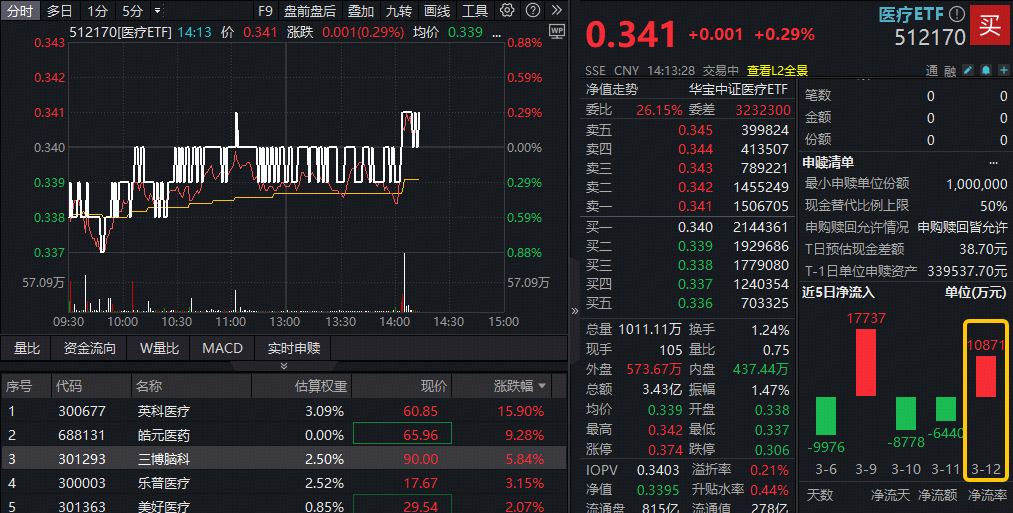1013x513 pixels.
Task: Click the info icon beside 医疗ETF
Action: [957, 14]
